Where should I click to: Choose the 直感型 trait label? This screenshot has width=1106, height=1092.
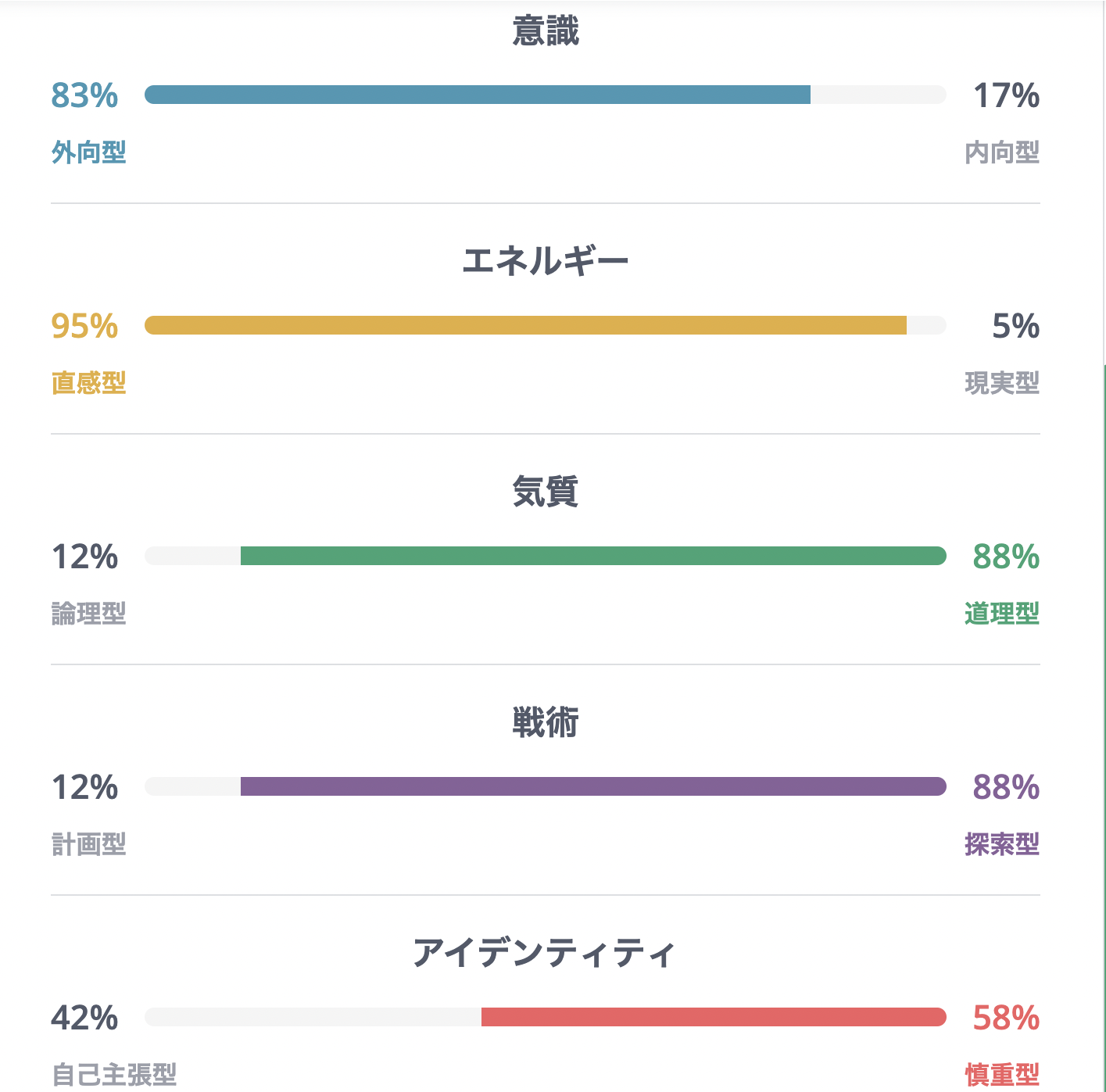tap(89, 383)
